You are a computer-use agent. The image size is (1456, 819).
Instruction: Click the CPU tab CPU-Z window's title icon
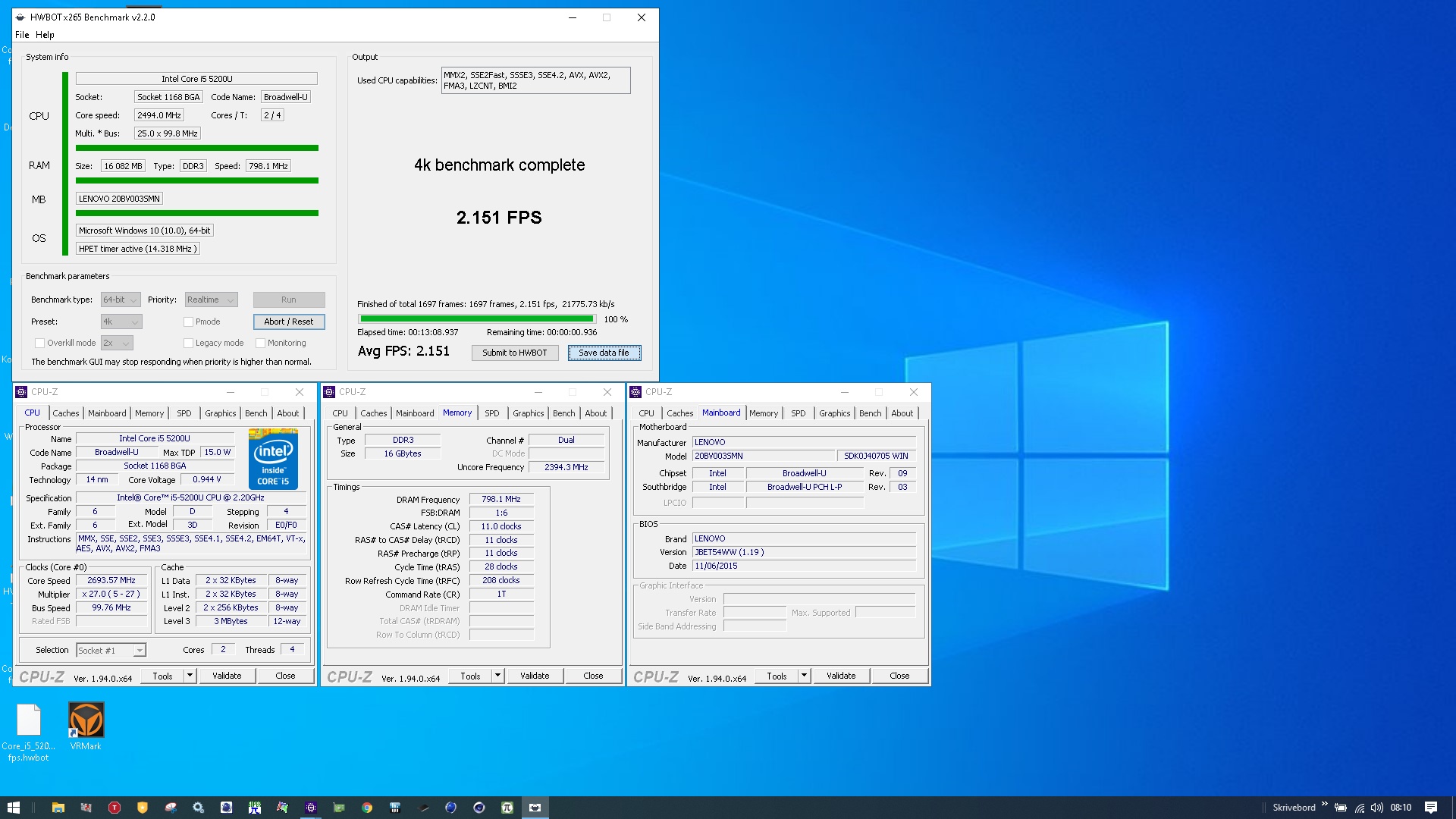[x=21, y=392]
